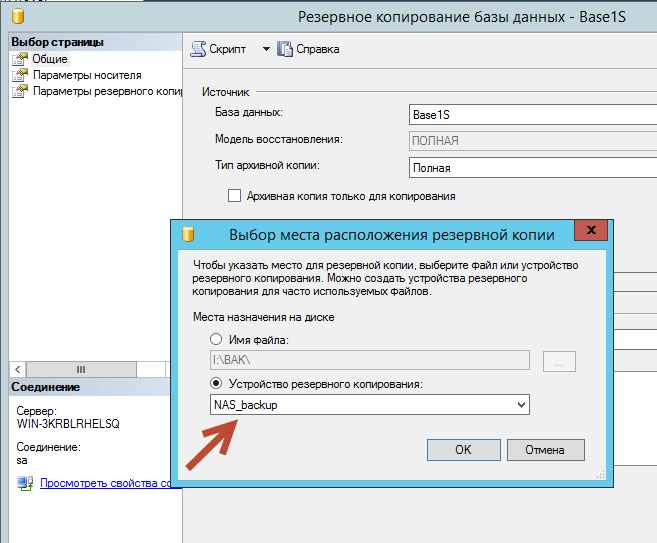Select the connection name sa
Viewport: 657px width, 543px height.
point(22,460)
